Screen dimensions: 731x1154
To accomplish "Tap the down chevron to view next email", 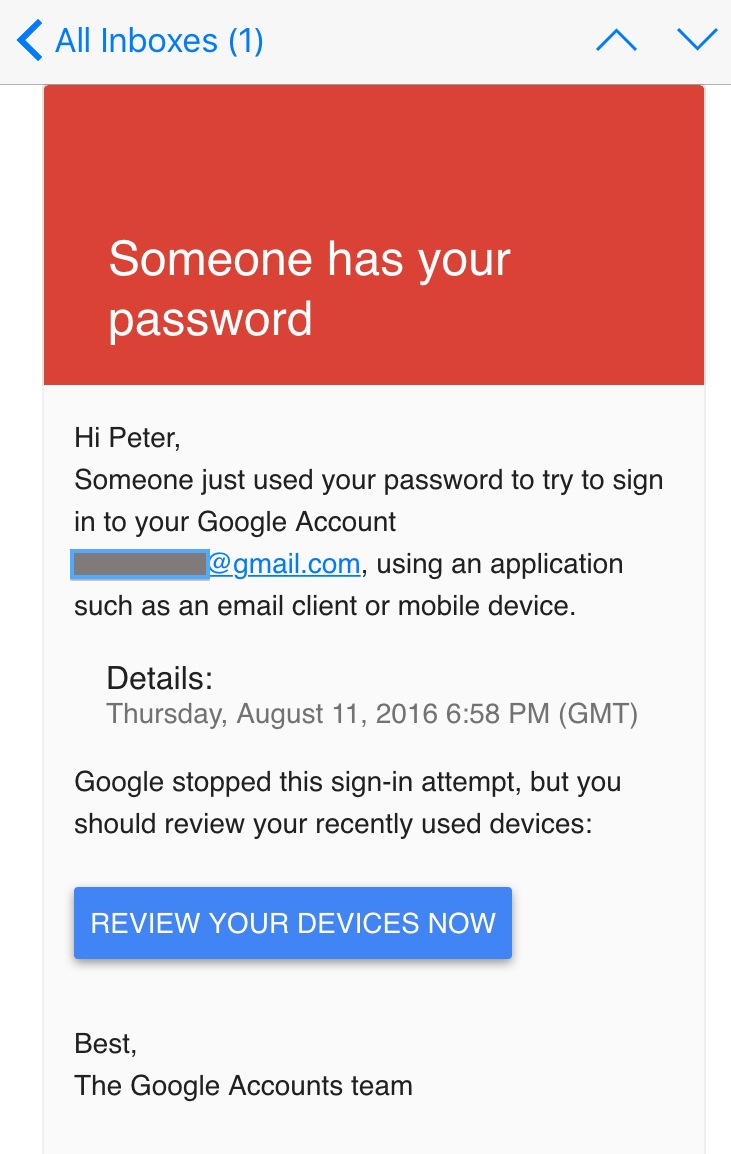I will click(697, 39).
